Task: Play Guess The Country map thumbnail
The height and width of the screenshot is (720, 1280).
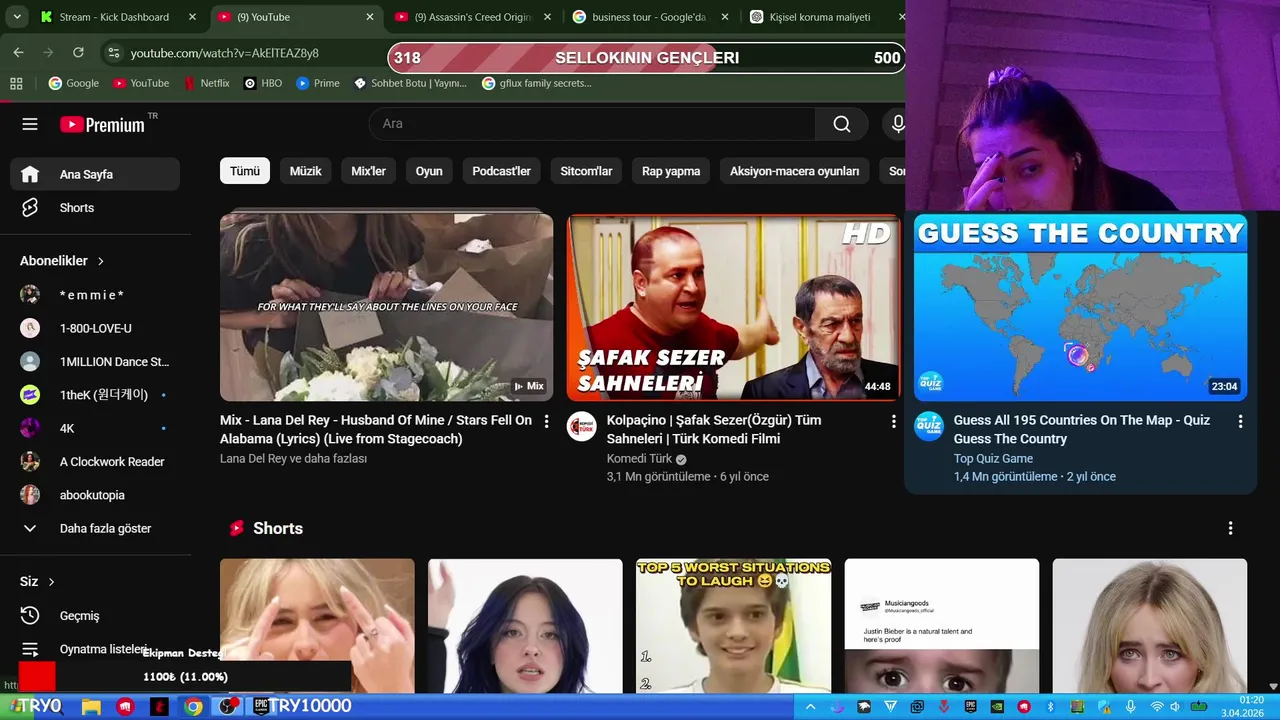Action: pyautogui.click(x=1080, y=307)
